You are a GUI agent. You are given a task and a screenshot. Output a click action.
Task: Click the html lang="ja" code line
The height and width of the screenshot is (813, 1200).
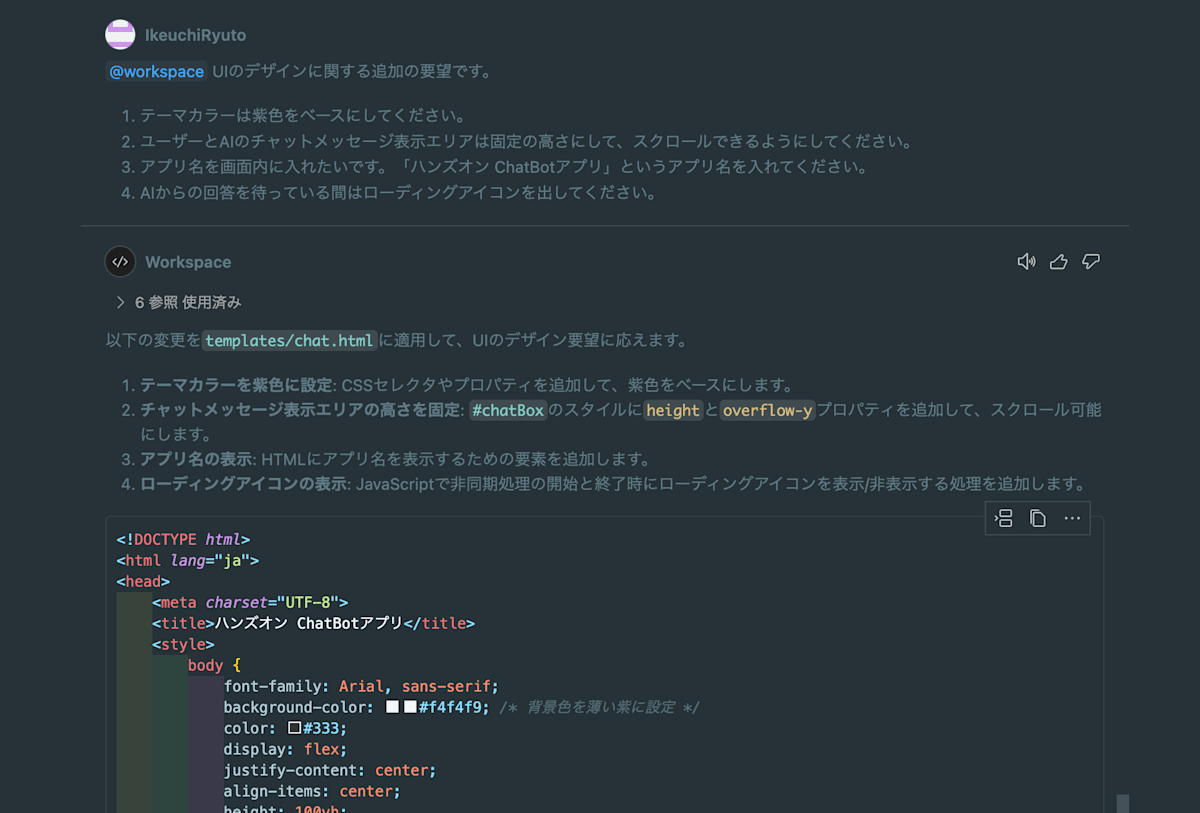pyautogui.click(x=188, y=560)
